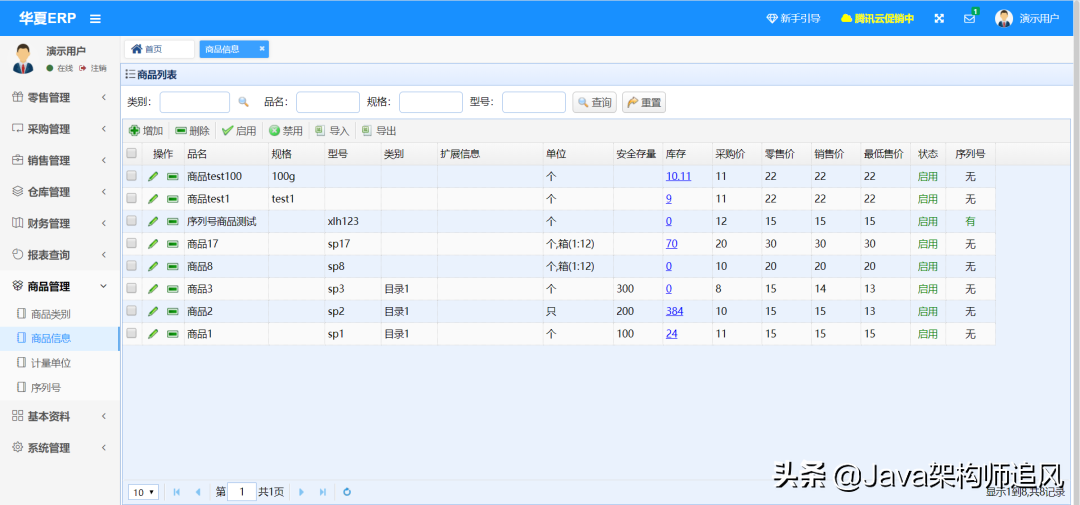Click the 删除 delete toolbar button
This screenshot has width=1080, height=505.
point(192,131)
